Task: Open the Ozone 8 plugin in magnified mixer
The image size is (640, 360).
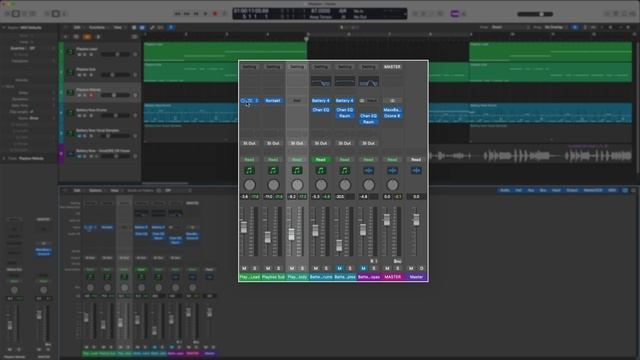Action: [392, 116]
